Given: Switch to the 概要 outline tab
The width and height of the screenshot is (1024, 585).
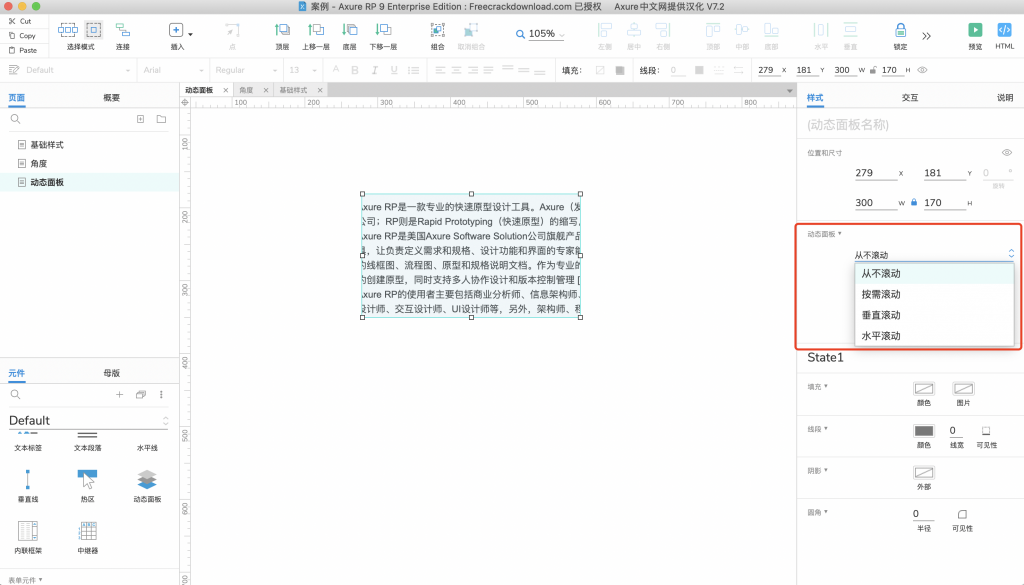Looking at the screenshot, I should click(x=112, y=98).
